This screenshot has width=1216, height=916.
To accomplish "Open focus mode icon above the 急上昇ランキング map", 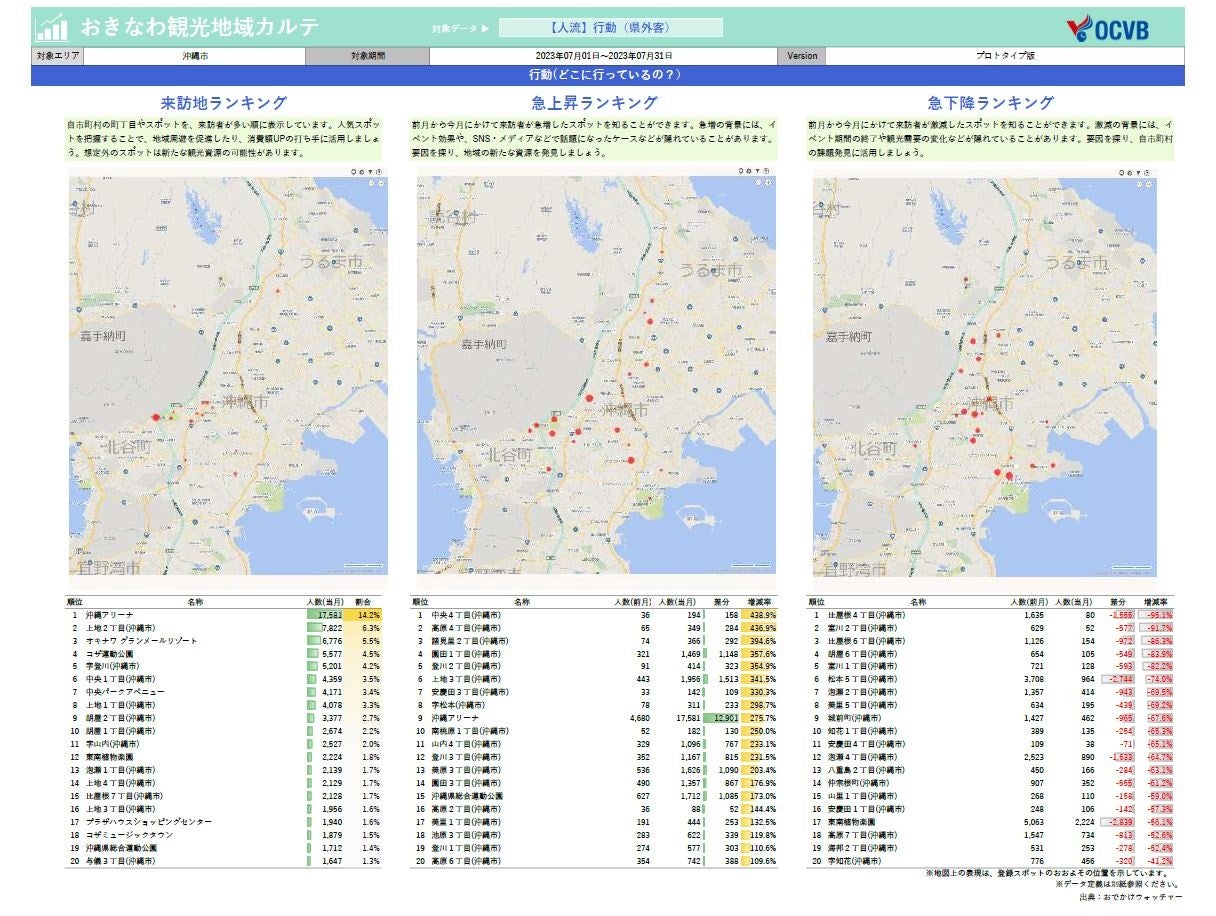I will pos(768,171).
